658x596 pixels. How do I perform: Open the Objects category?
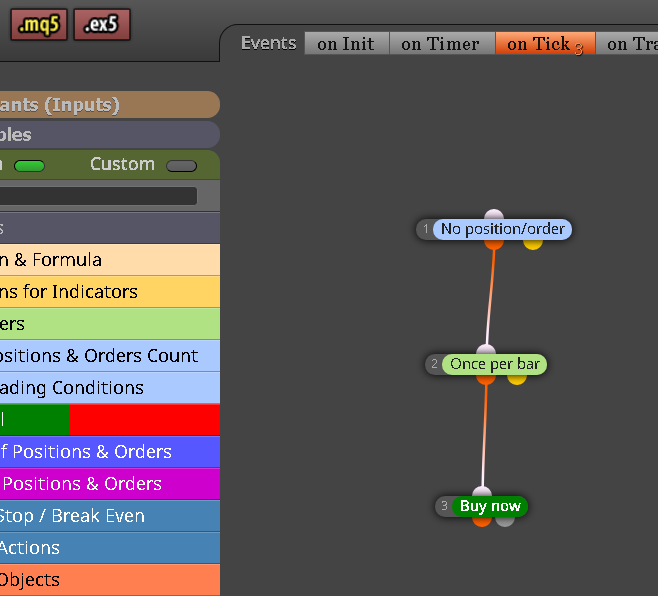click(x=110, y=580)
